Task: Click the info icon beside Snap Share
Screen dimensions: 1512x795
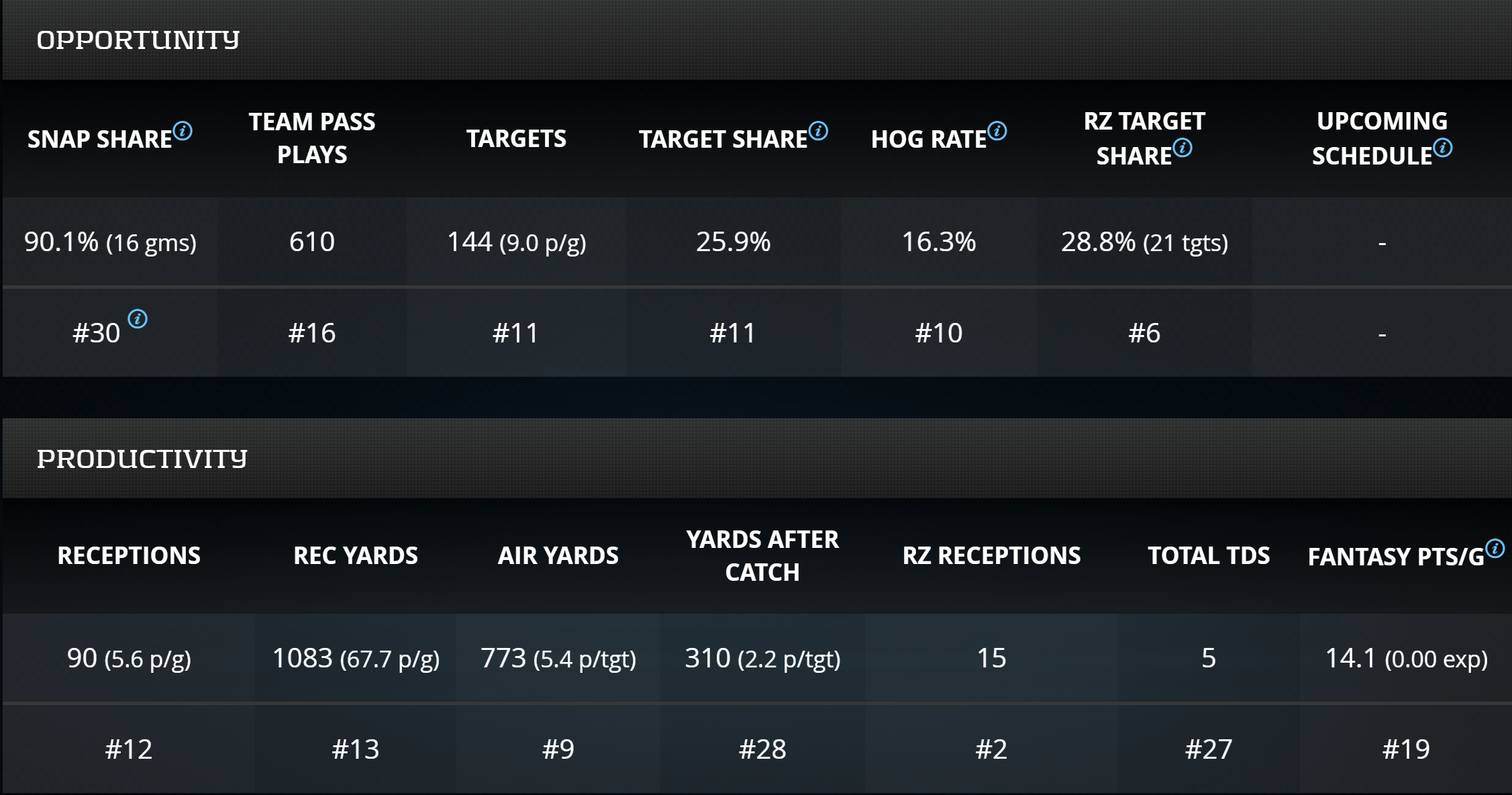Action: (x=183, y=131)
